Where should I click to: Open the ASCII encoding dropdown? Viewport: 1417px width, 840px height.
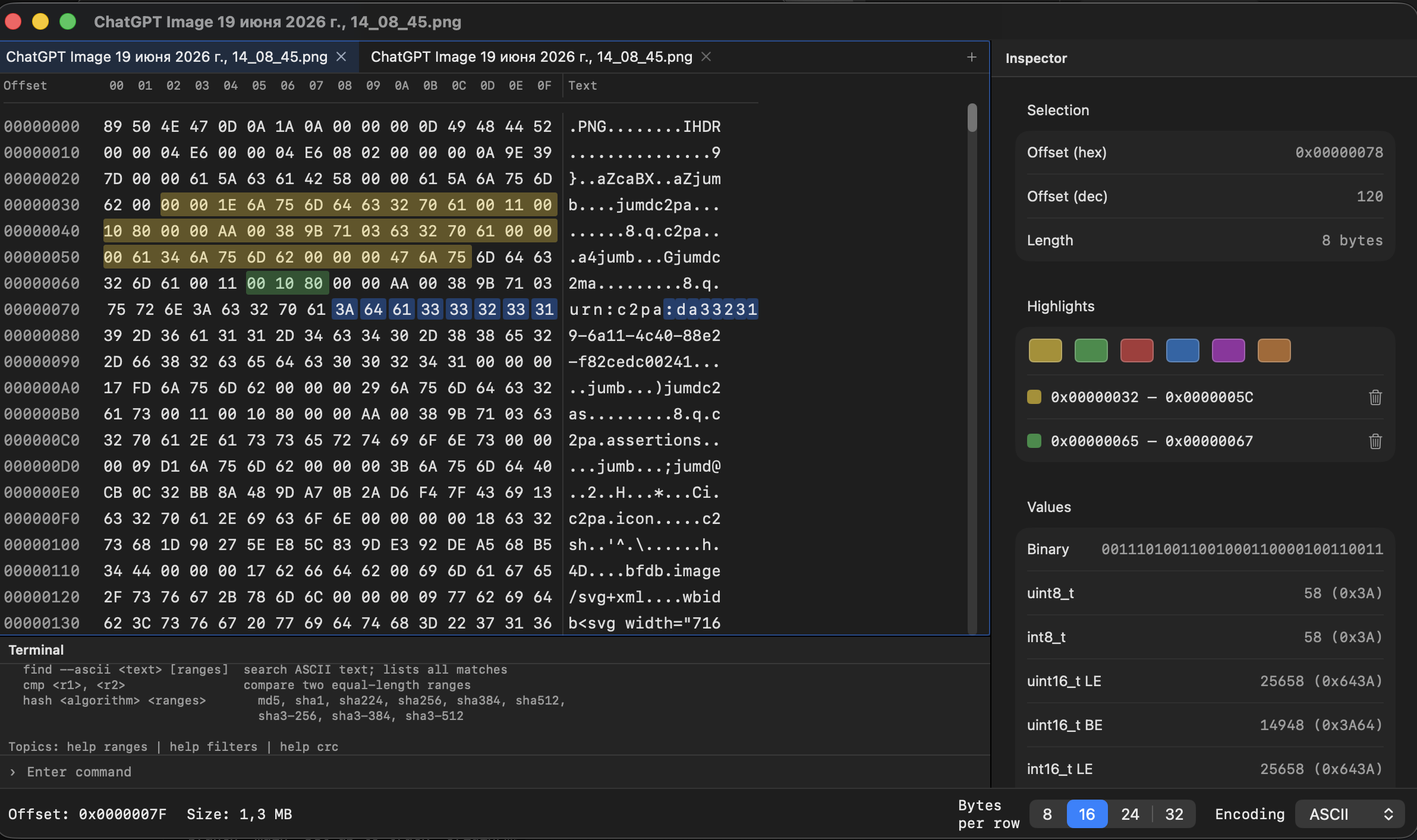pos(1350,814)
